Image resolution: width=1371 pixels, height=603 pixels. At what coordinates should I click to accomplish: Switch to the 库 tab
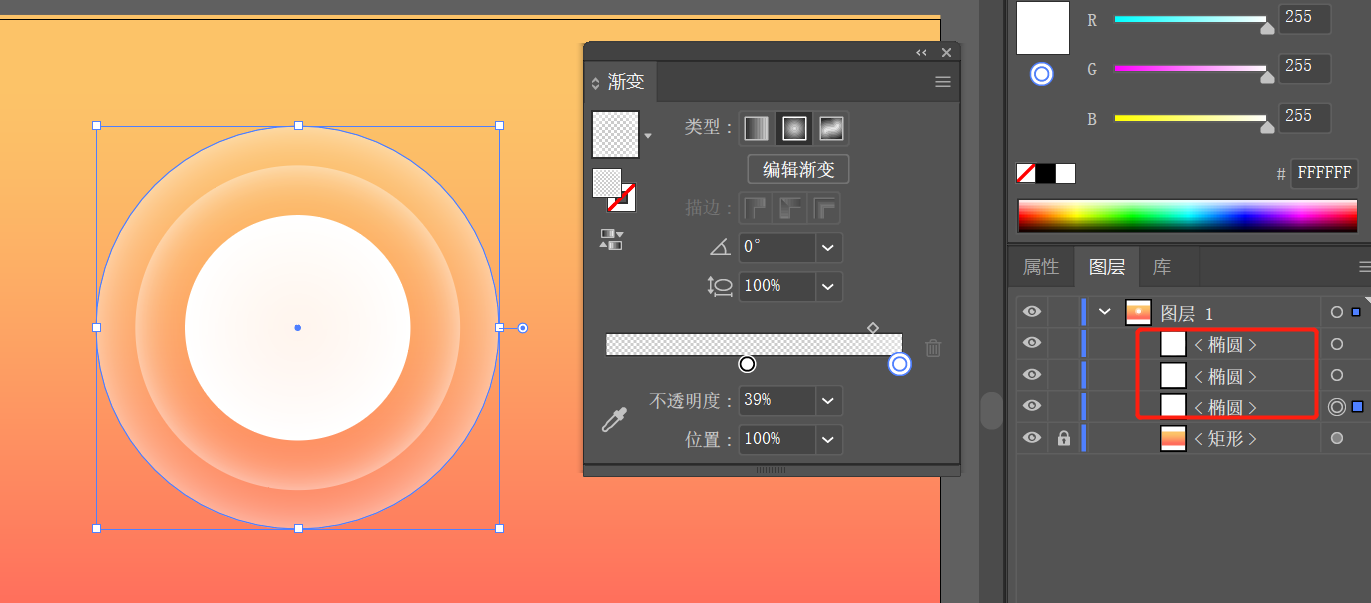tap(1162, 267)
